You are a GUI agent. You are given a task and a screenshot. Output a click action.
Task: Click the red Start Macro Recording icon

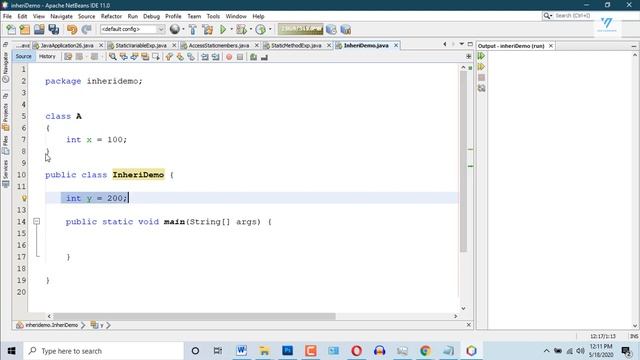[x=229, y=57]
